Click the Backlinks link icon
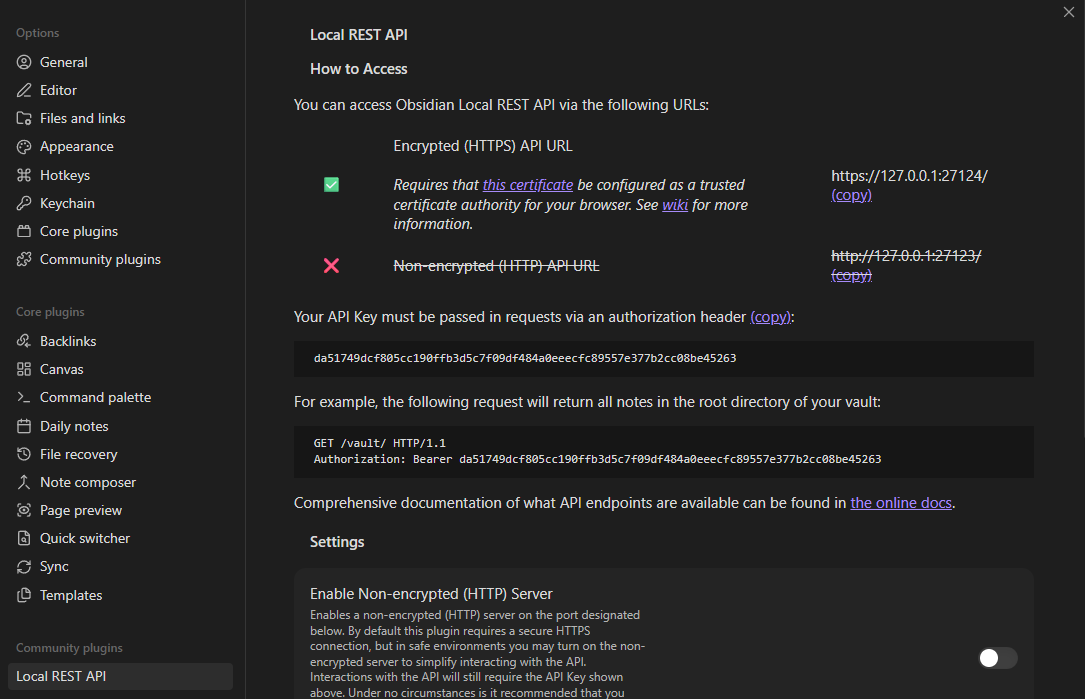This screenshot has height=699, width=1085. [x=24, y=341]
